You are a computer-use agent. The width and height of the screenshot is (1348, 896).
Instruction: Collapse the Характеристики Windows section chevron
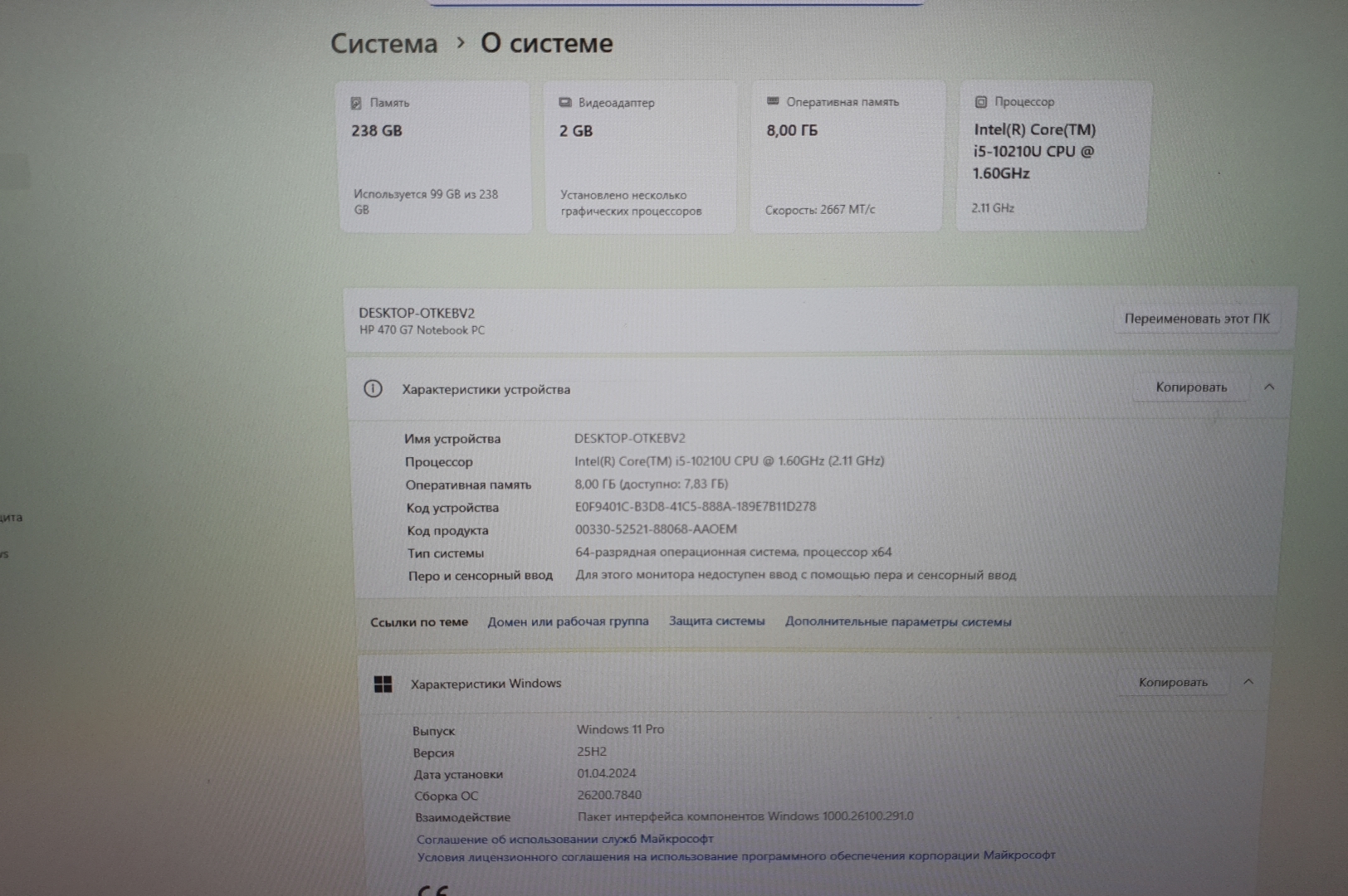[1248, 682]
